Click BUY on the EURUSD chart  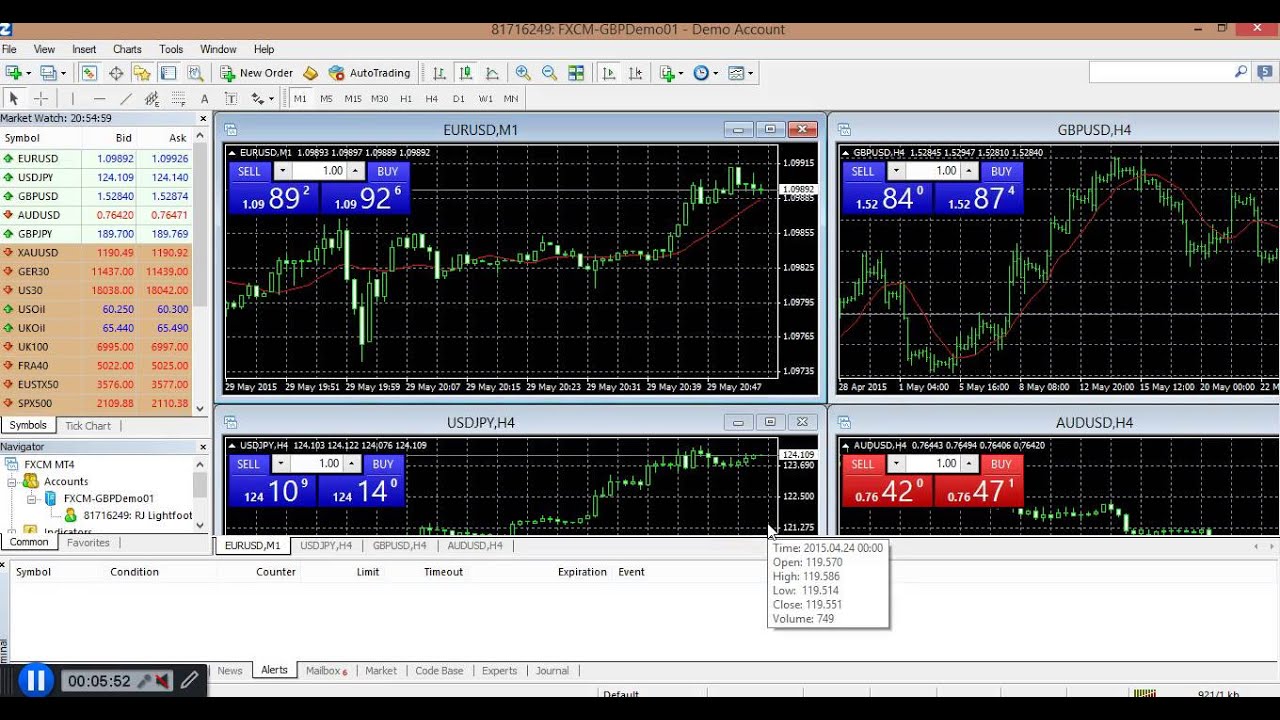(388, 171)
